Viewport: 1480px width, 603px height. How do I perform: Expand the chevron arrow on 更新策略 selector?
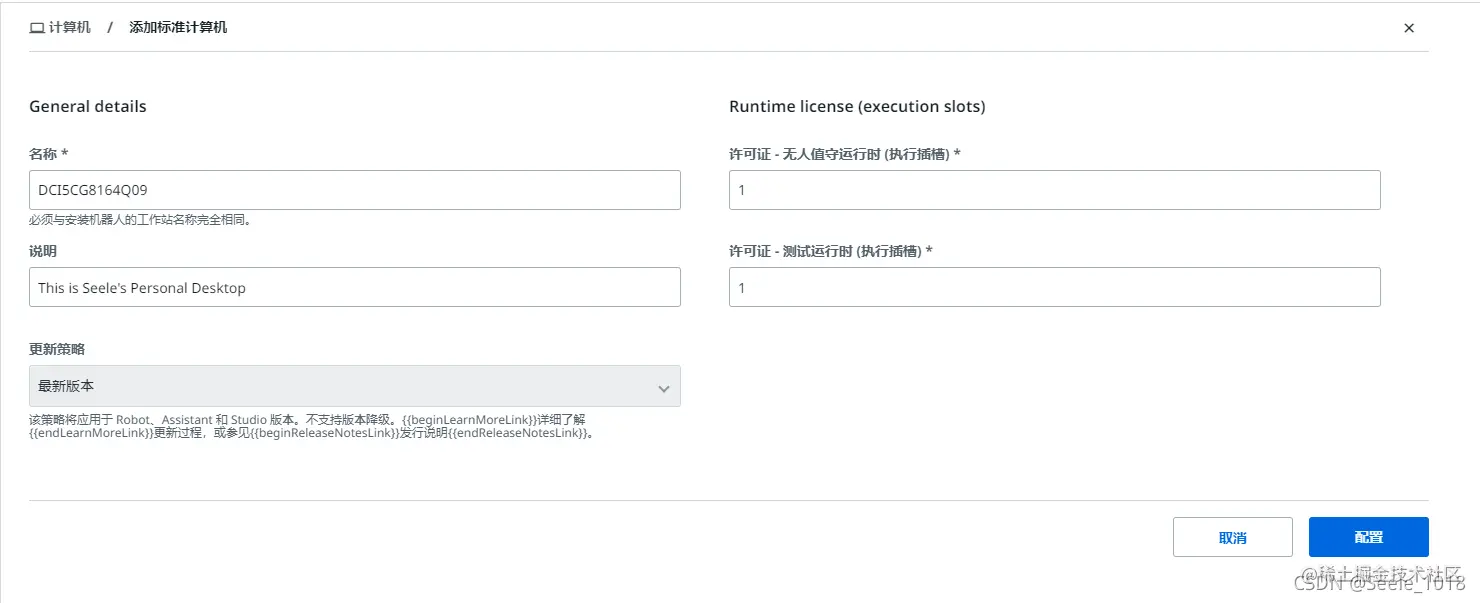point(663,388)
